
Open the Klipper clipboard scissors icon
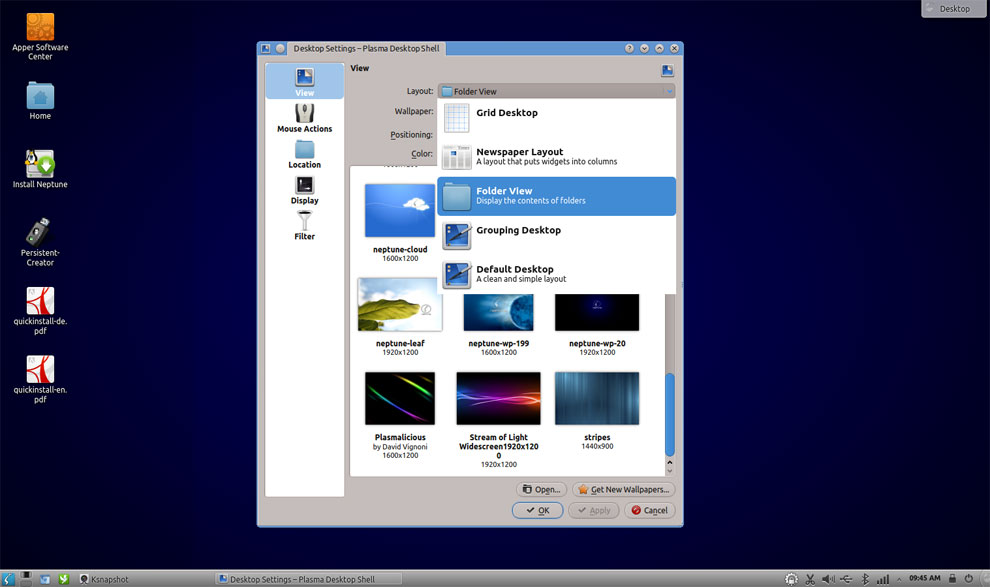point(810,579)
